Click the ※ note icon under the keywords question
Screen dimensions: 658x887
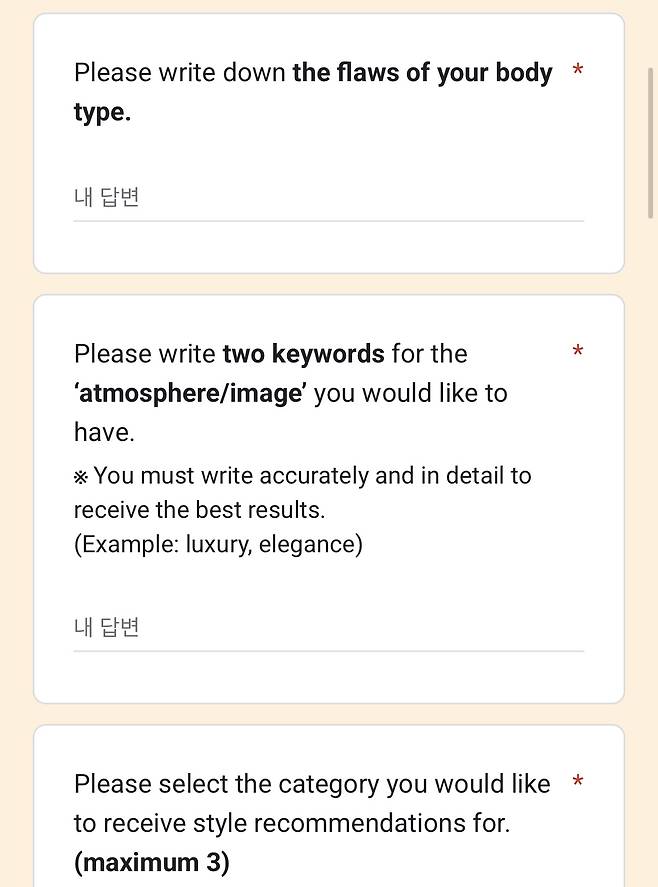pos(83,476)
